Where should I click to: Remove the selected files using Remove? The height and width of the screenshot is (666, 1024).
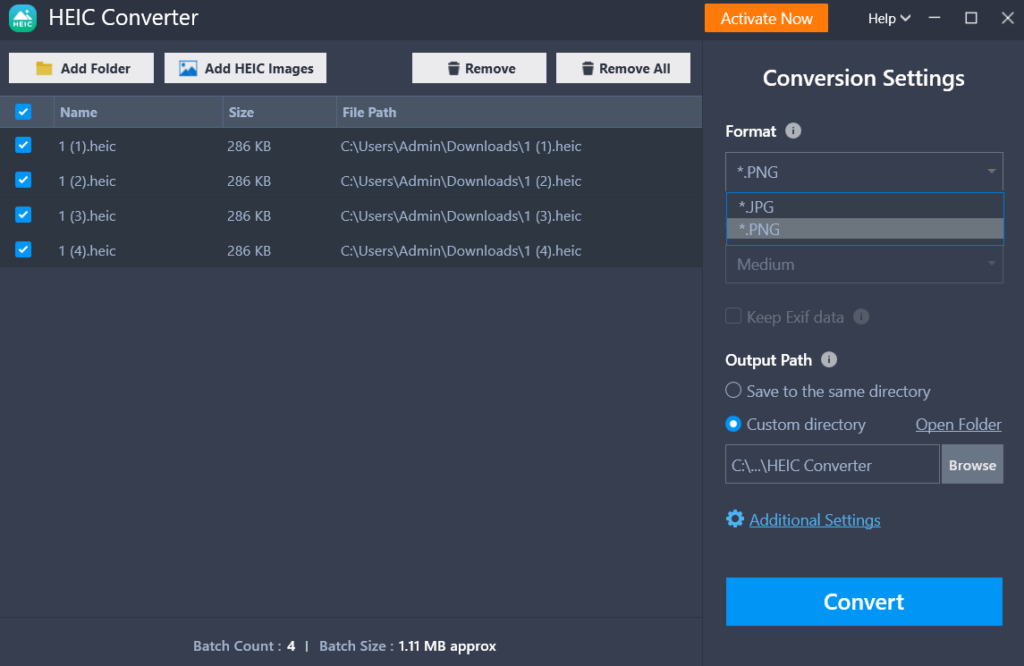(479, 68)
